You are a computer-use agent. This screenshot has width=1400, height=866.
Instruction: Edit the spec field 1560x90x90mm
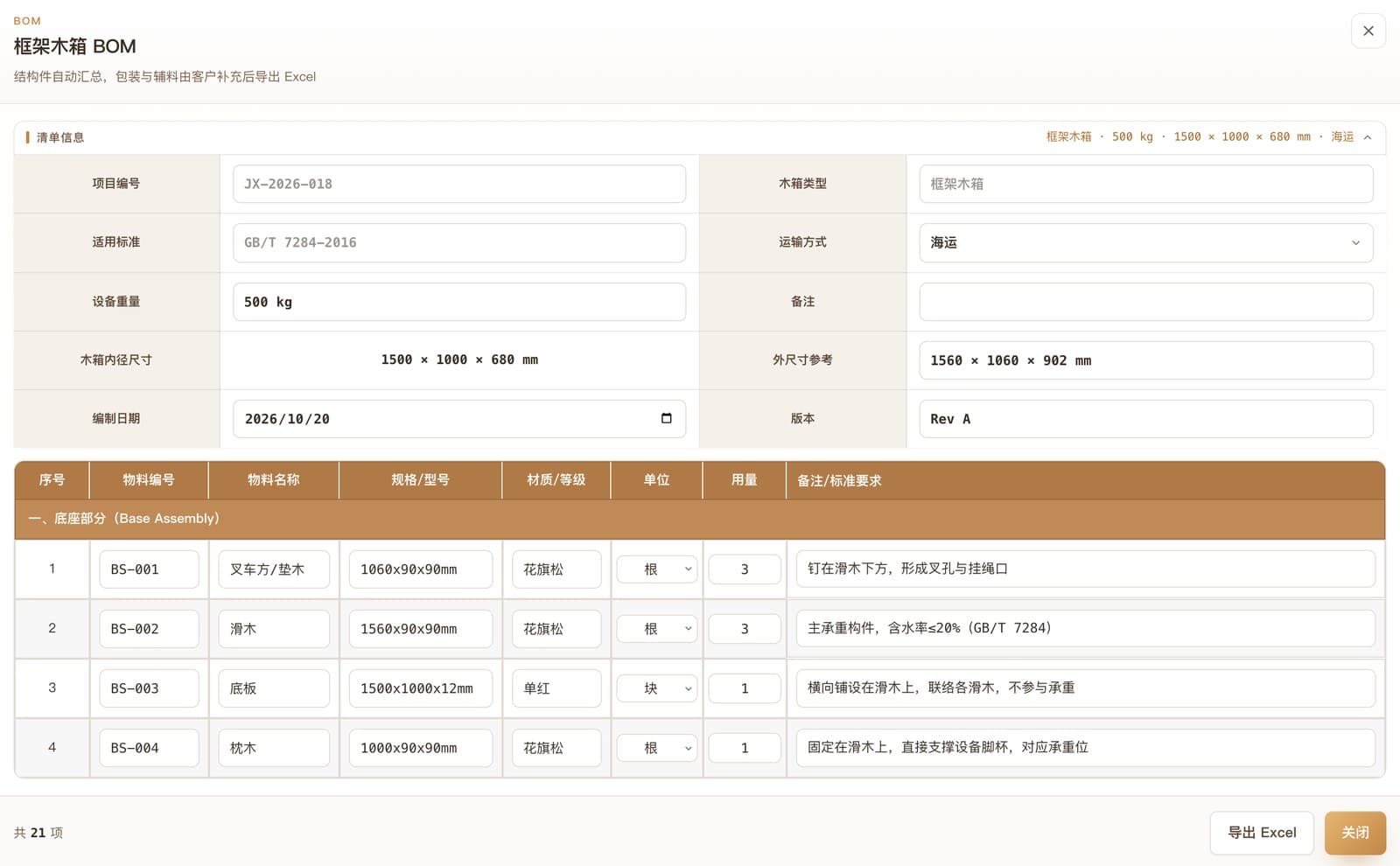421,629
